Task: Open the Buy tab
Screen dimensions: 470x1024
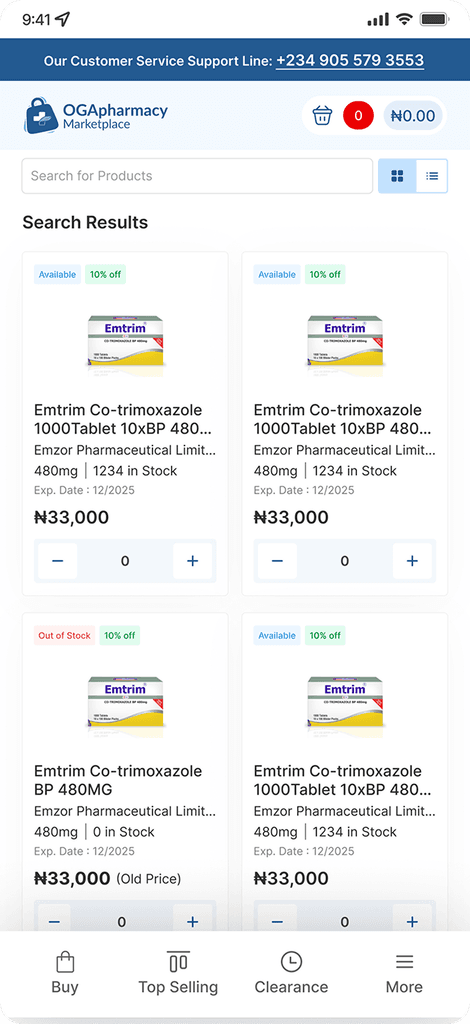Action: pos(65,973)
